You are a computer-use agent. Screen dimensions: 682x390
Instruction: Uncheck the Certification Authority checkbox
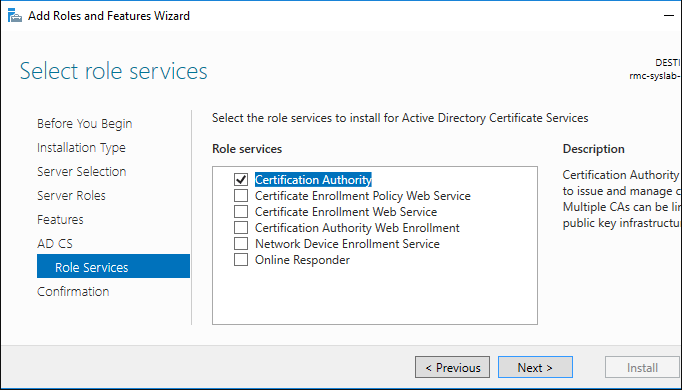tap(241, 180)
